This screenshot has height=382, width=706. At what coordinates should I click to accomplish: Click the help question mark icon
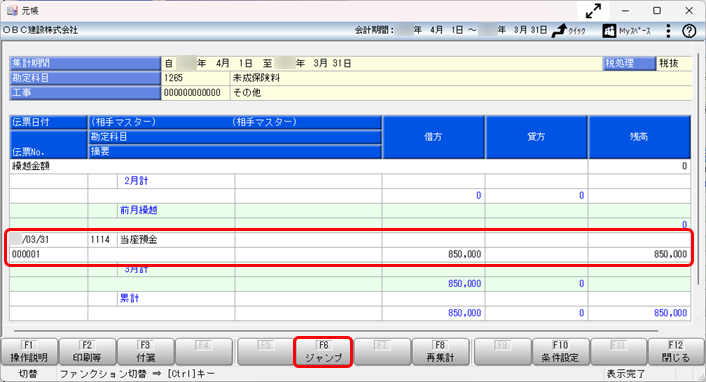[689, 31]
